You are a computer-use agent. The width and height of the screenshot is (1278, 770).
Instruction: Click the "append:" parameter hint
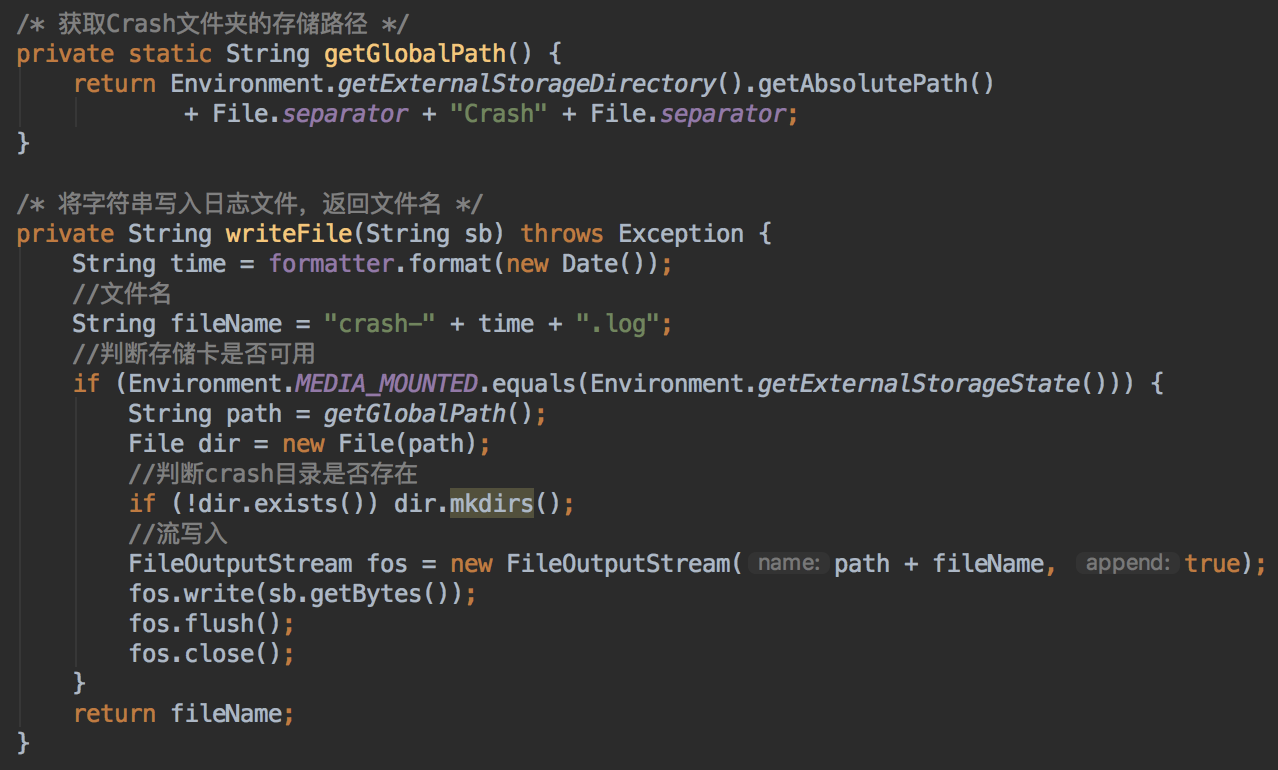(x=1127, y=563)
